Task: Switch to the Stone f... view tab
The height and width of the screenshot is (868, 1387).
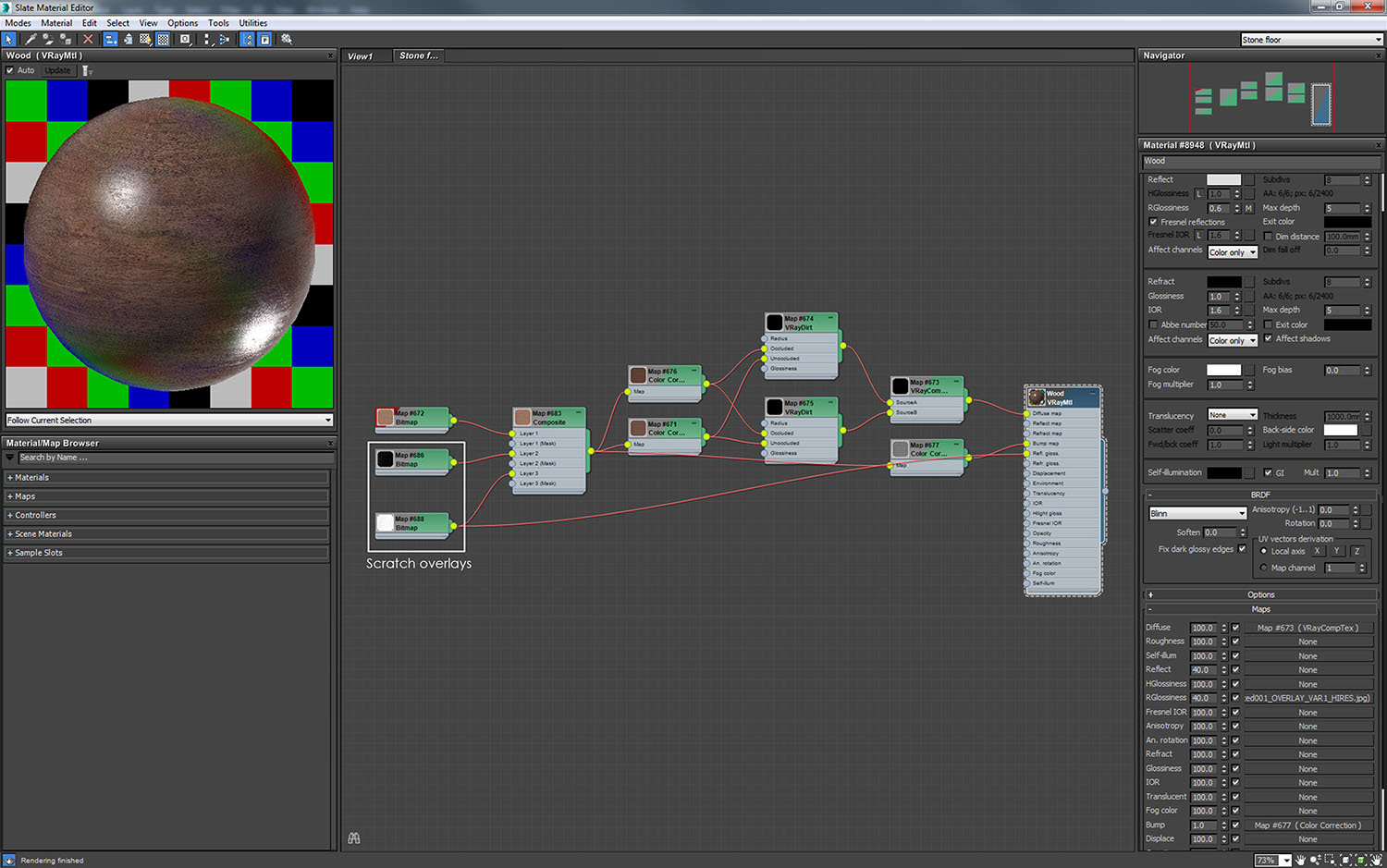Action: click(x=418, y=56)
